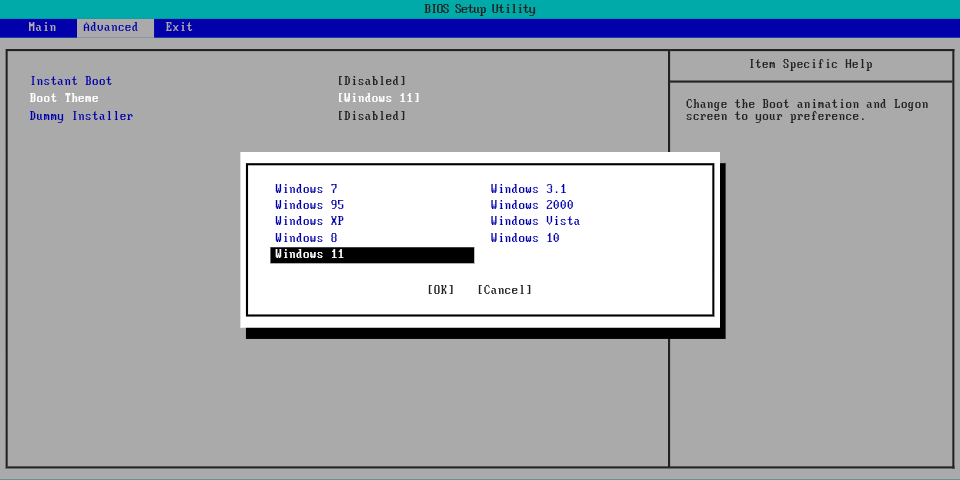
Task: Choose Windows 7 boot theme
Action: pos(306,189)
